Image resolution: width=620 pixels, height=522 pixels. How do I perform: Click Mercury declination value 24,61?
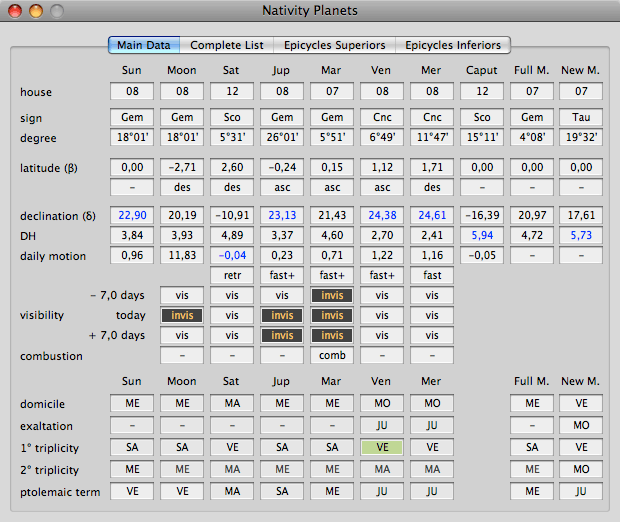(432, 216)
